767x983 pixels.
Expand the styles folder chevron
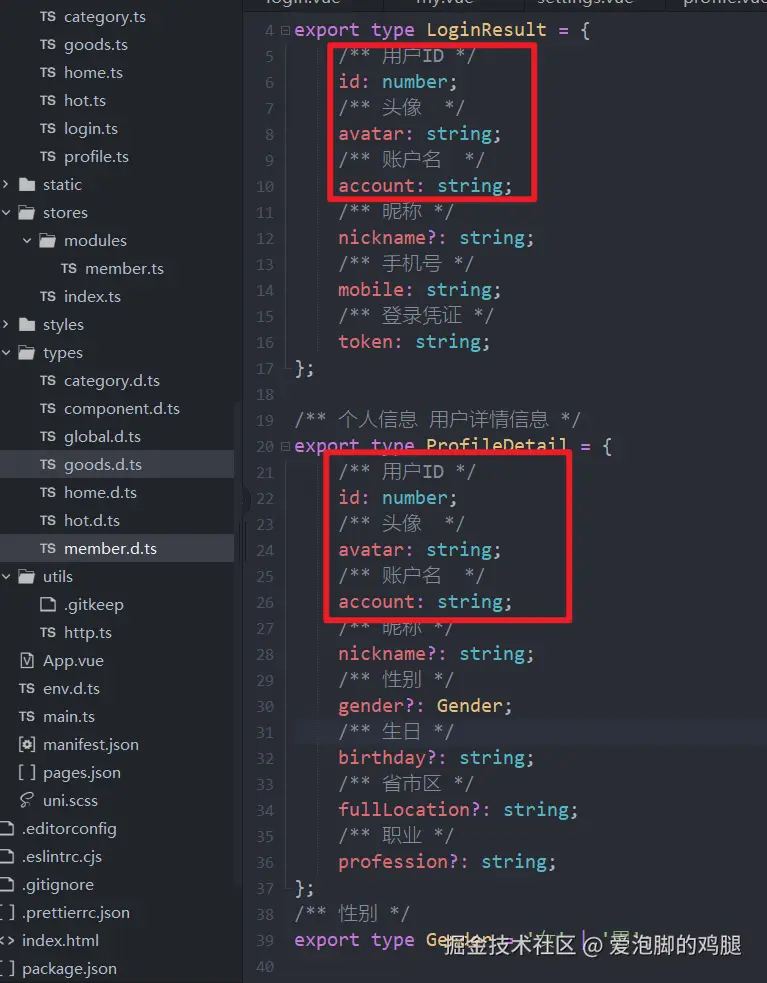6,324
